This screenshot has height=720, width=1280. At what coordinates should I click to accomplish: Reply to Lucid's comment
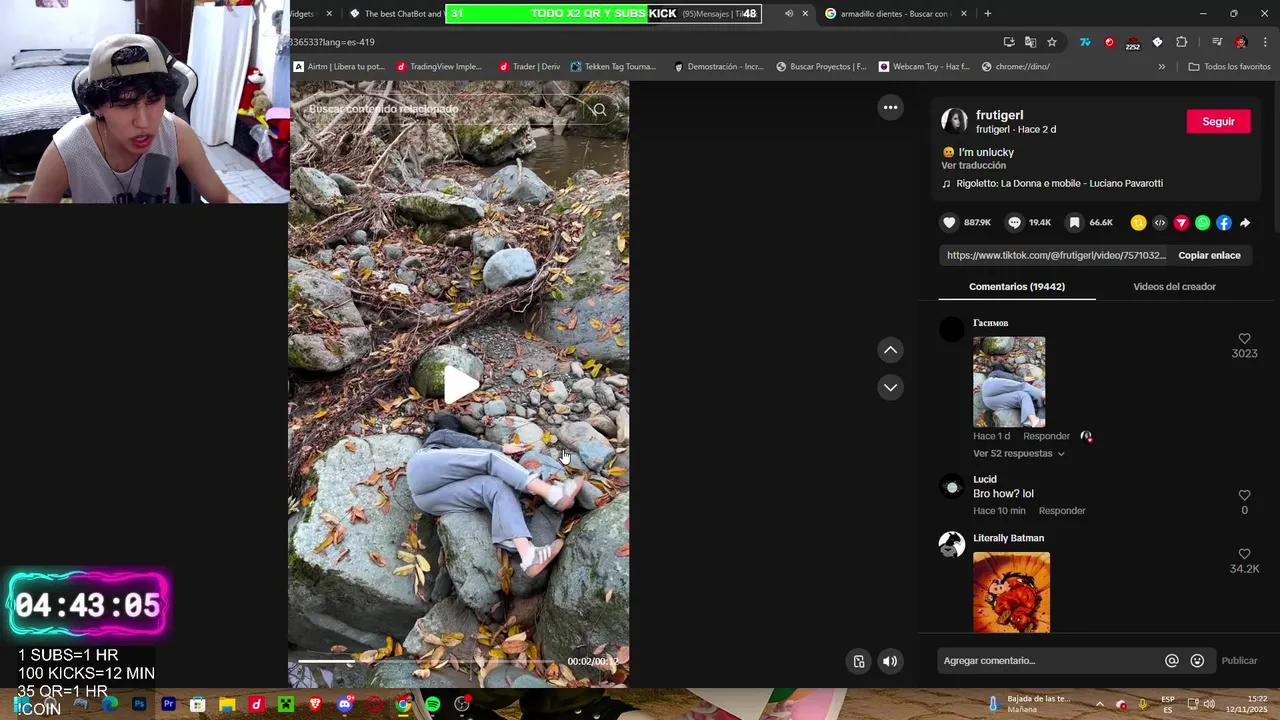click(x=1062, y=511)
